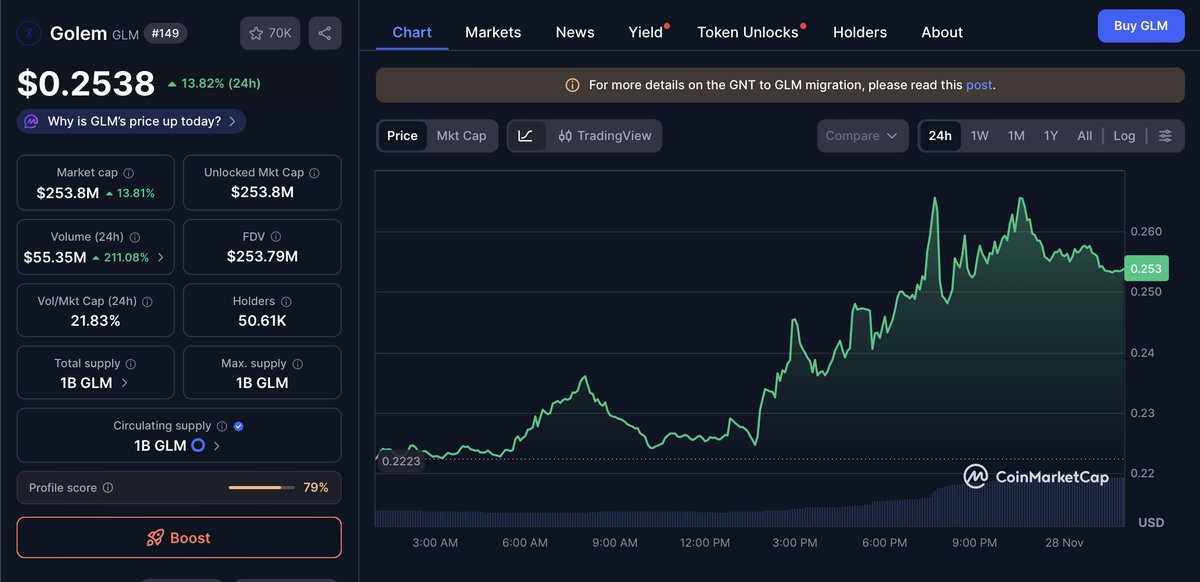Click the Profile score progress bar
This screenshot has width=1200, height=582.
click(x=262, y=488)
